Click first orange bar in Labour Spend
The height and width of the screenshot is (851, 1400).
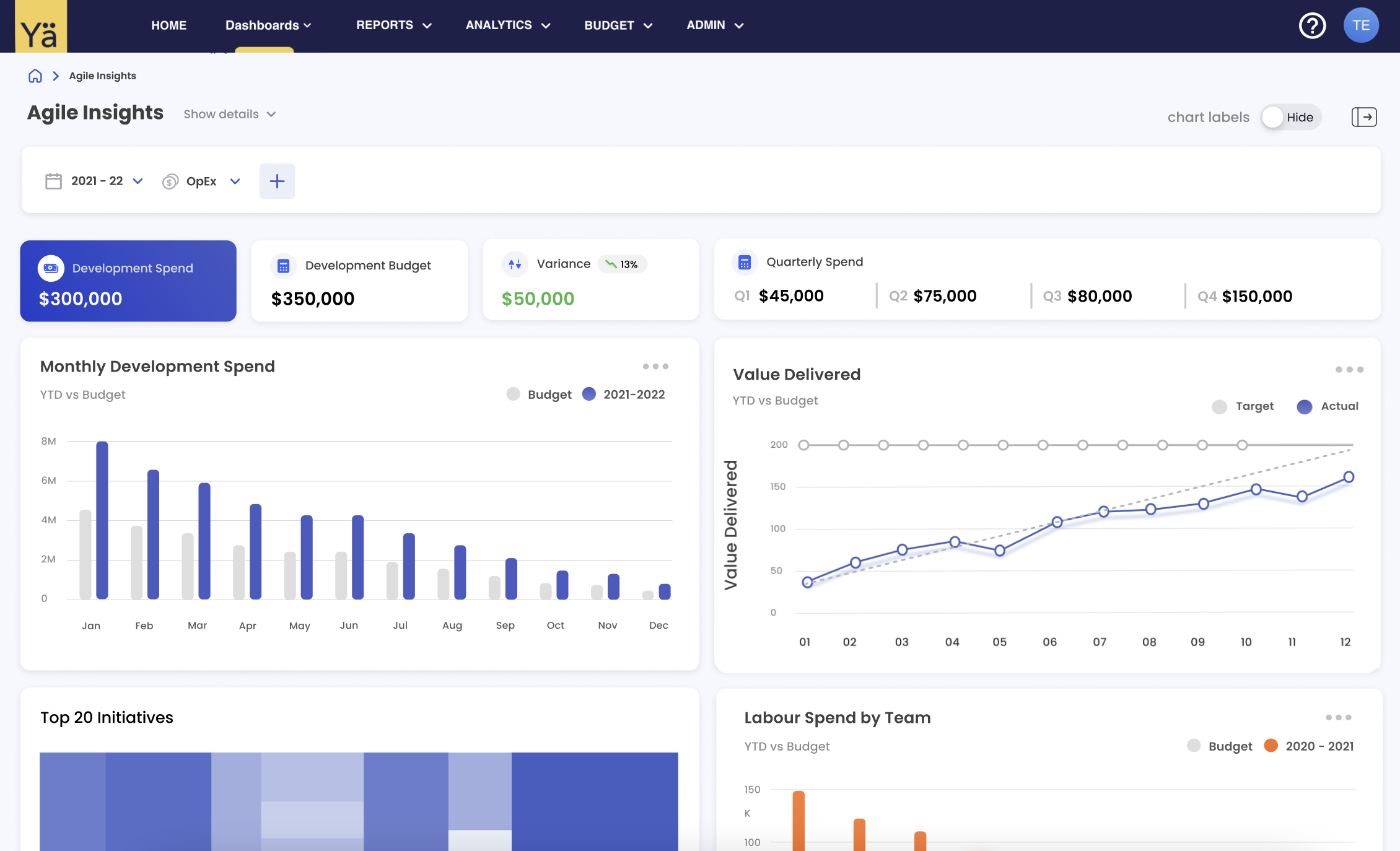tap(798, 821)
